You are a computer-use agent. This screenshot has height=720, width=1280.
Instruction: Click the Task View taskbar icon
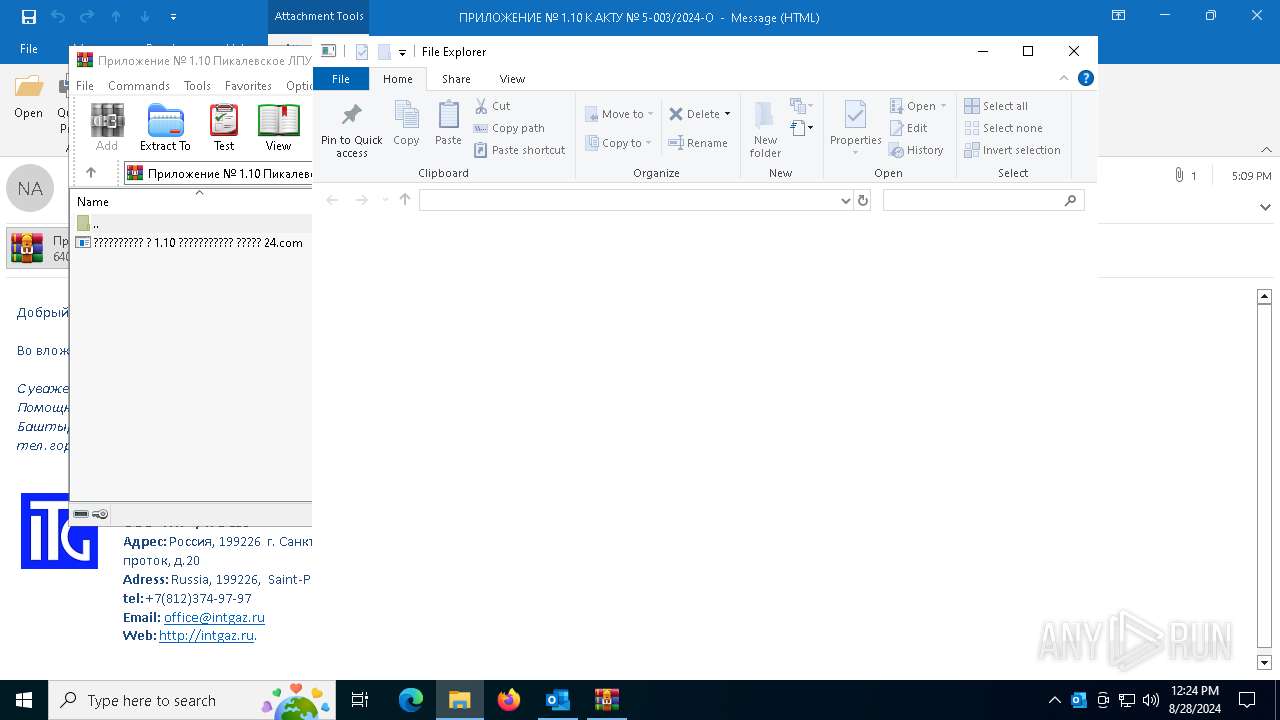click(360, 700)
